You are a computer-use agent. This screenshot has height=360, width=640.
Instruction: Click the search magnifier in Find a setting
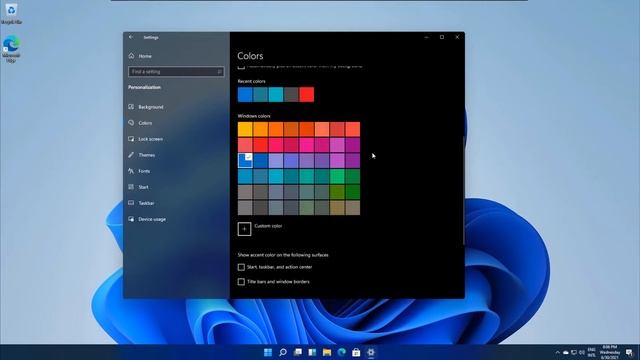pyautogui.click(x=220, y=72)
